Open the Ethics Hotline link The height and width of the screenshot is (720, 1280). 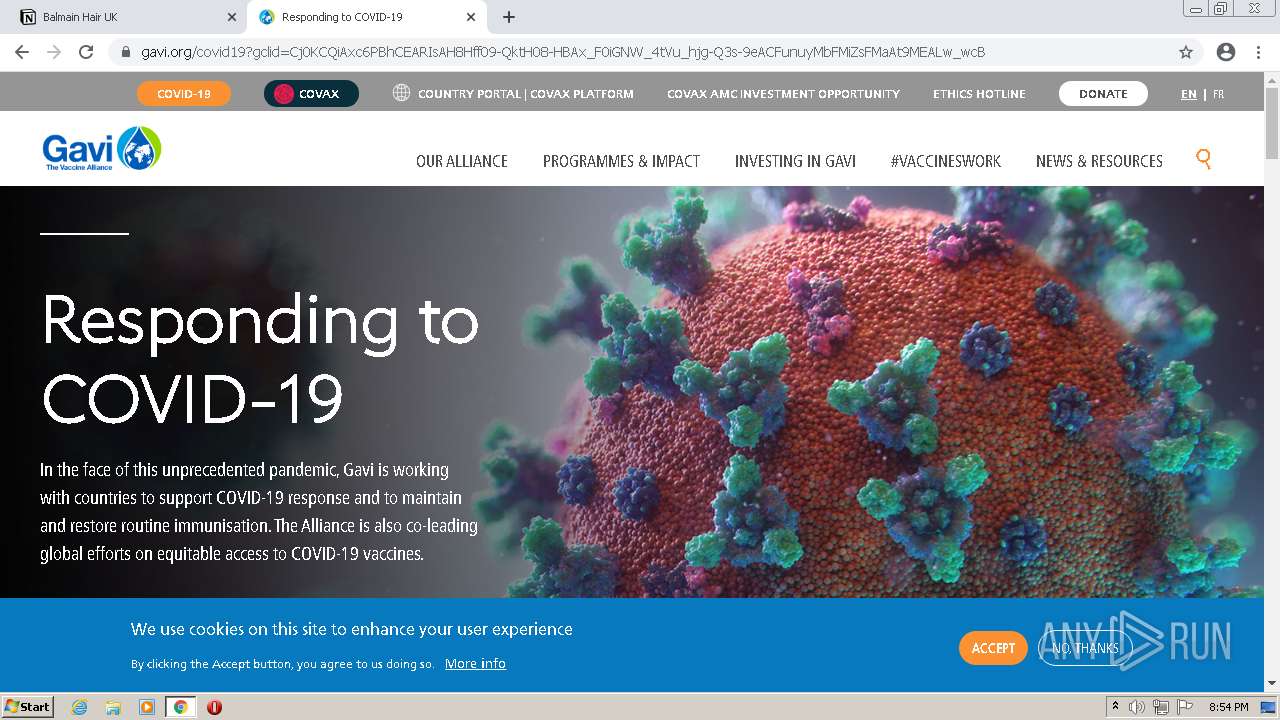click(979, 94)
